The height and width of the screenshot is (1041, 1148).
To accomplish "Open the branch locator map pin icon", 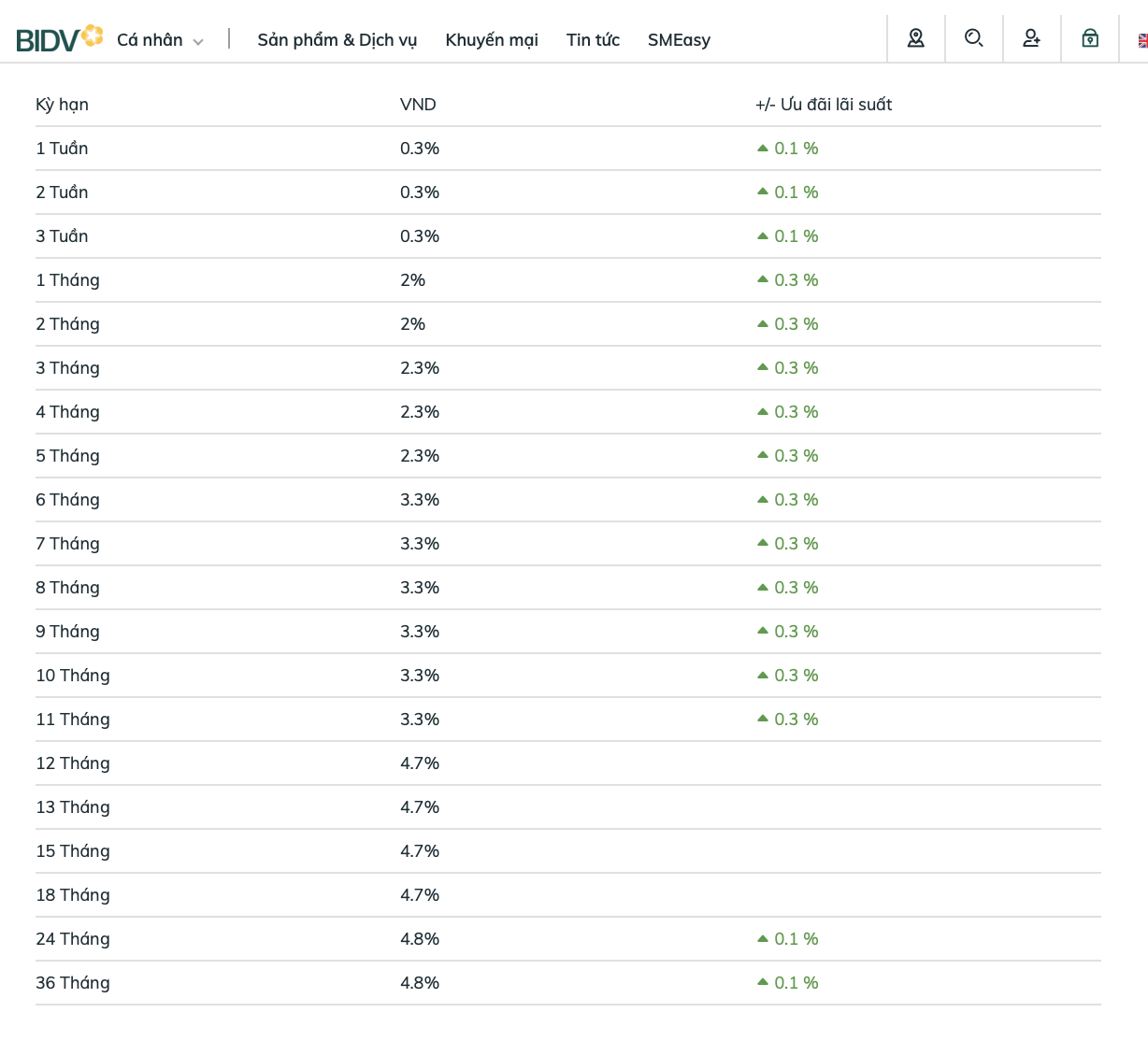I will [x=916, y=38].
